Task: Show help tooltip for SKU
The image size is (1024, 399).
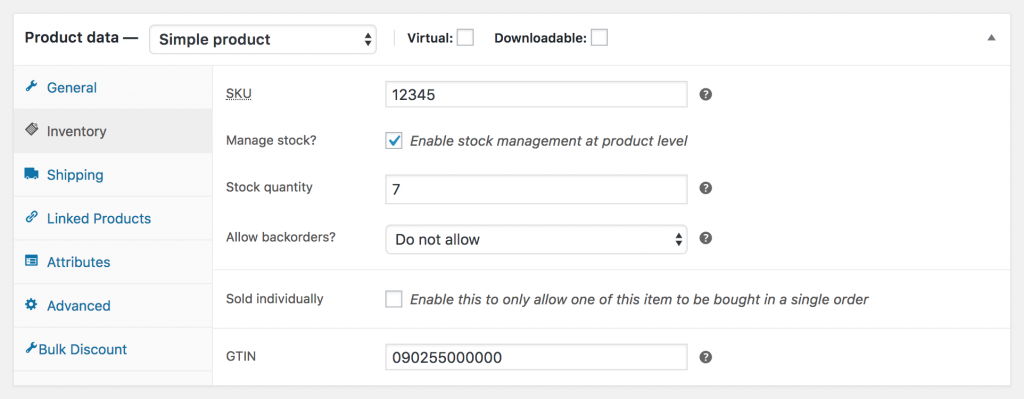Action: click(705, 95)
